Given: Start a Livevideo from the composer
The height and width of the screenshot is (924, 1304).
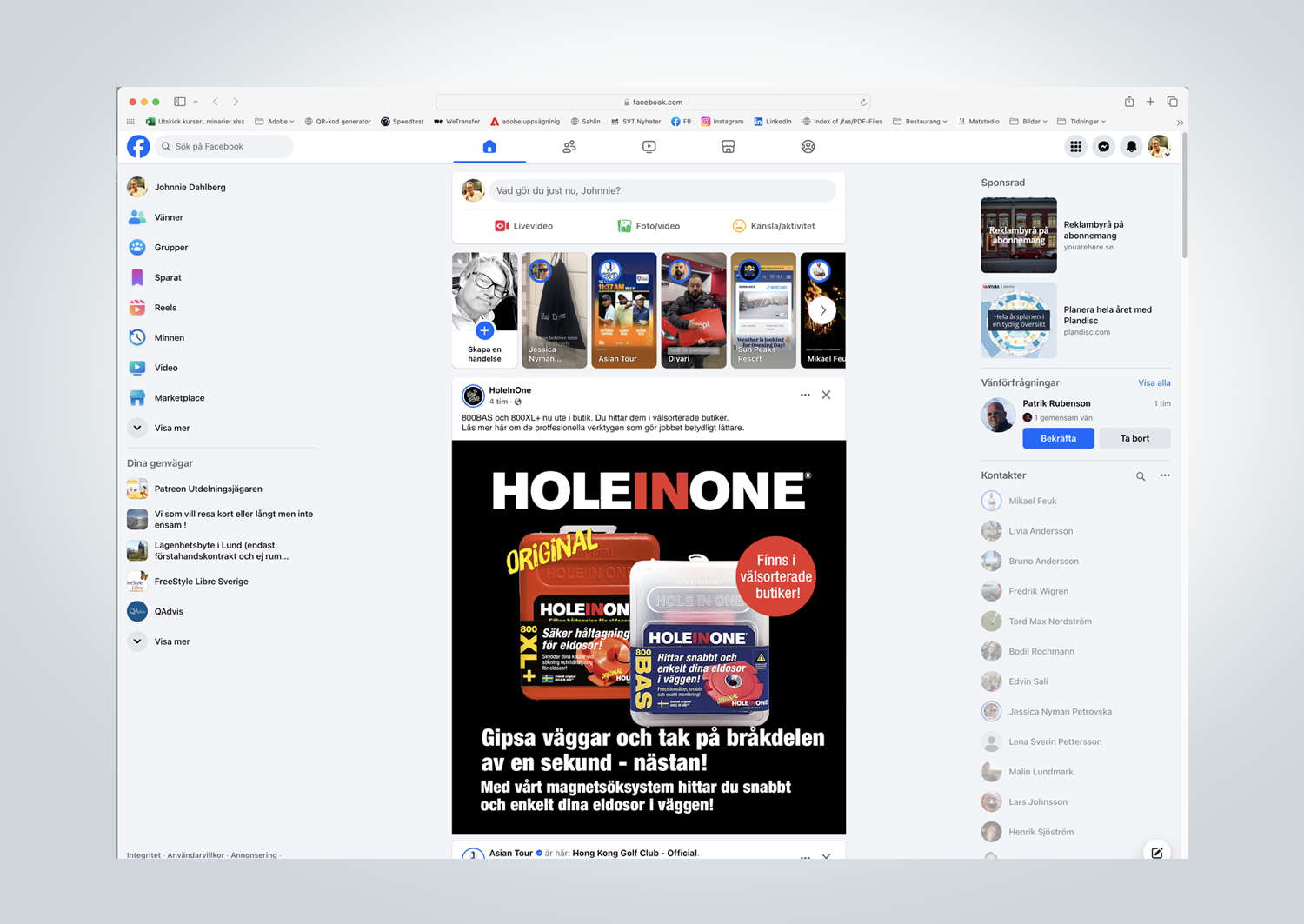Looking at the screenshot, I should pos(523,225).
